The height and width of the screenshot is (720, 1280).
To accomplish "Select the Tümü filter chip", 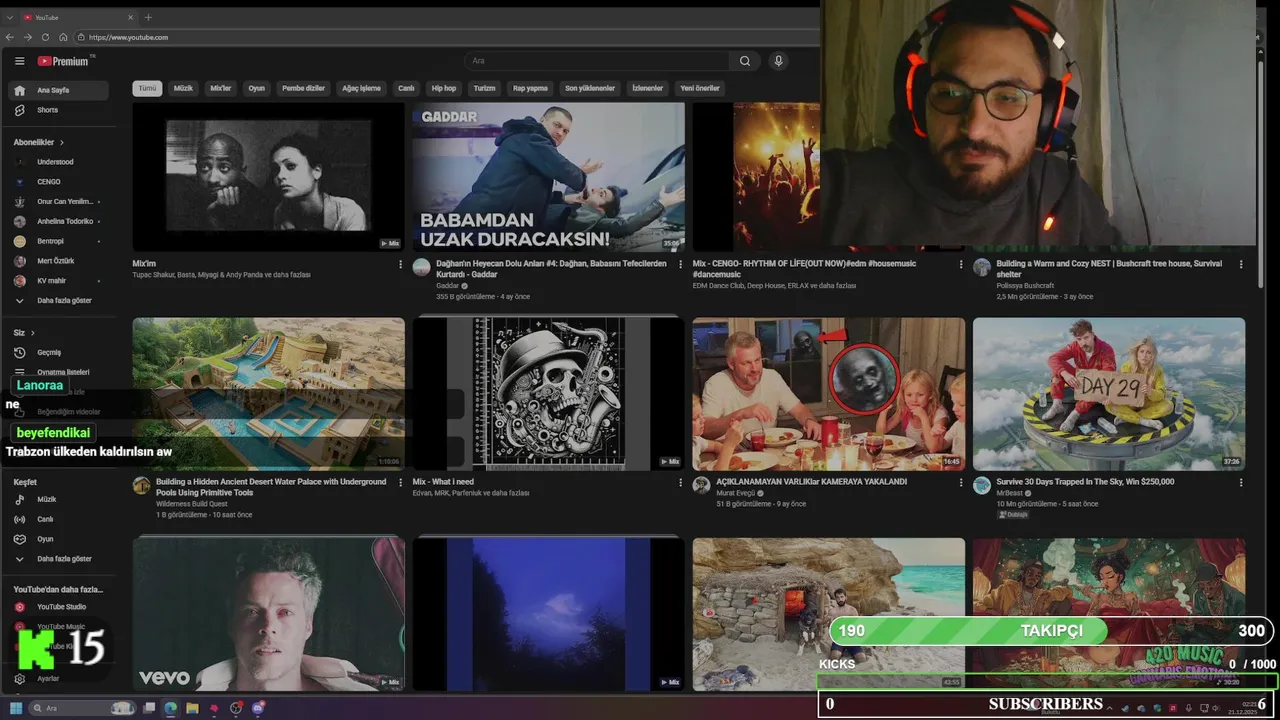I will point(147,88).
